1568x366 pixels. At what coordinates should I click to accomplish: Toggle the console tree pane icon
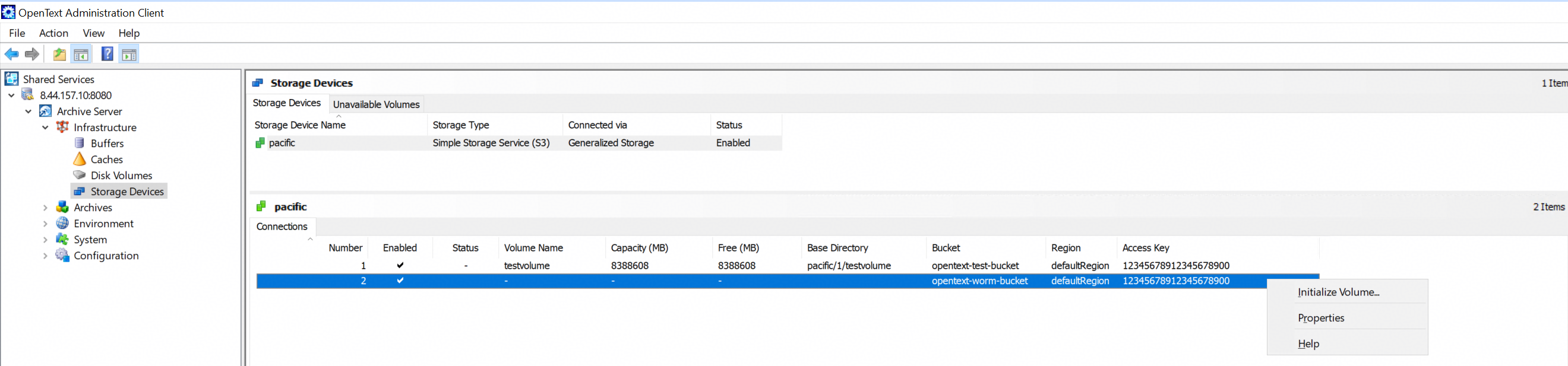point(81,54)
